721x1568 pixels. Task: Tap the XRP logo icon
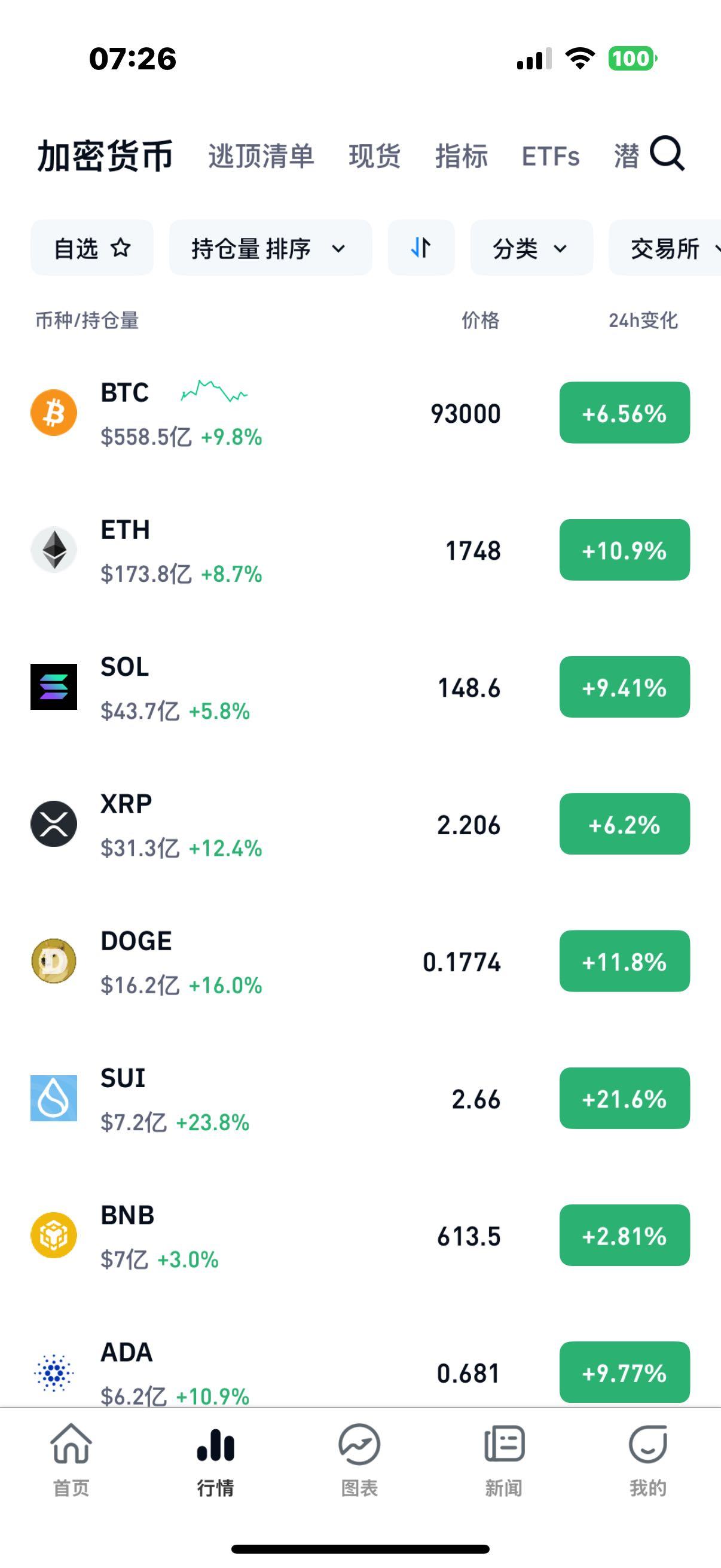[54, 823]
